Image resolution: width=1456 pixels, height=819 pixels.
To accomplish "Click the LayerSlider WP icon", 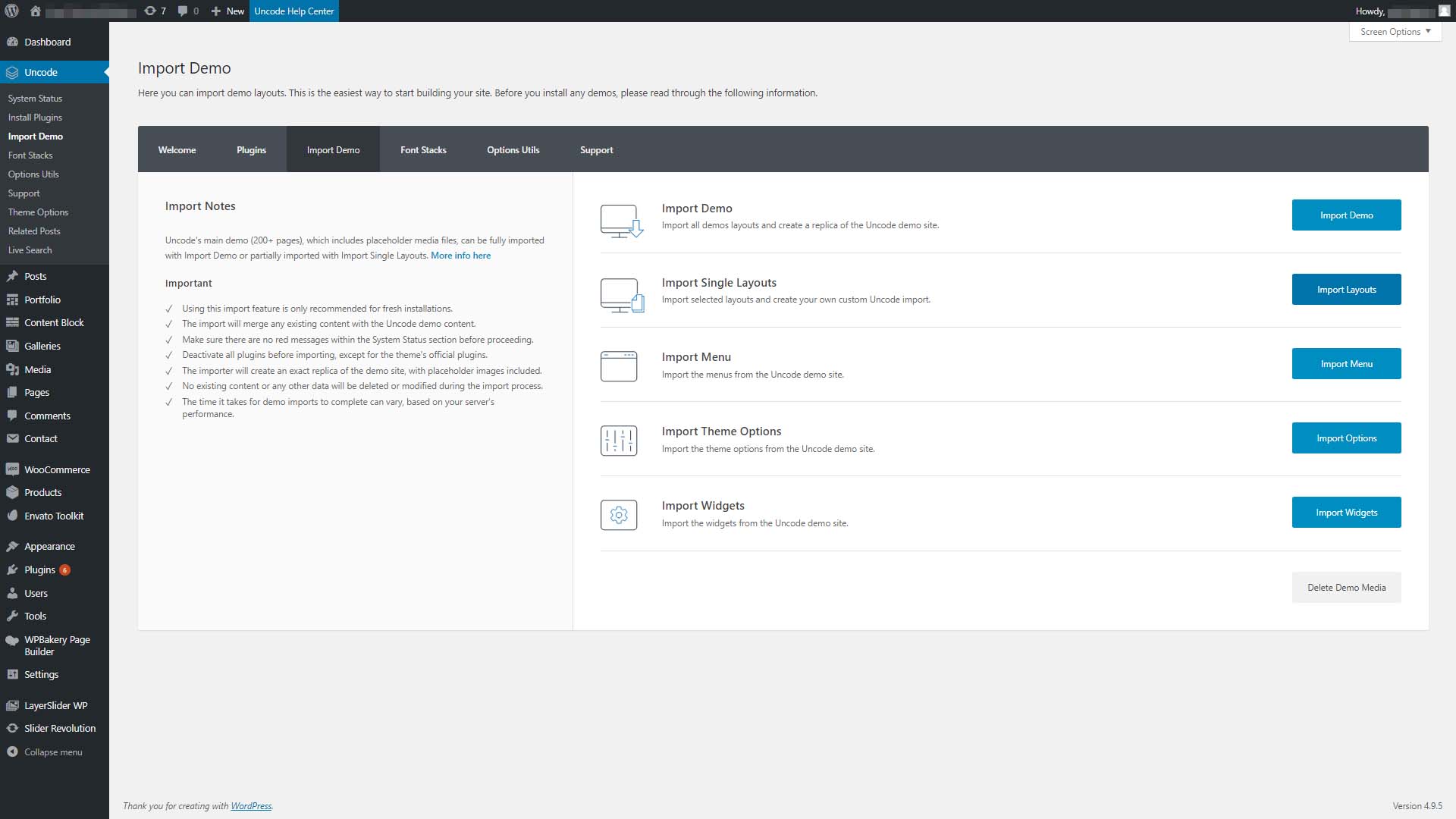I will click(12, 705).
